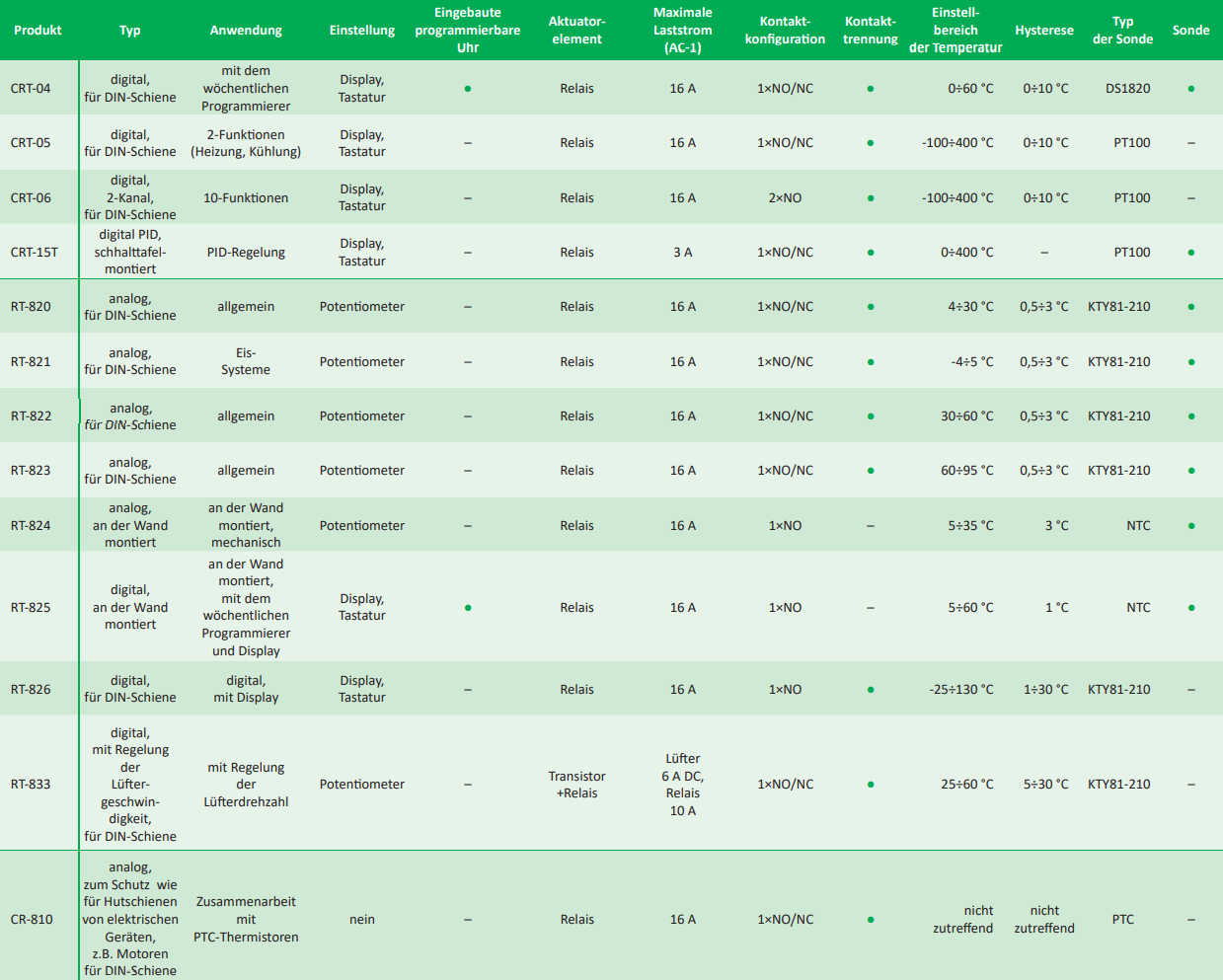Click the Einstellbereich der Temperatur header

pyautogui.click(x=955, y=31)
